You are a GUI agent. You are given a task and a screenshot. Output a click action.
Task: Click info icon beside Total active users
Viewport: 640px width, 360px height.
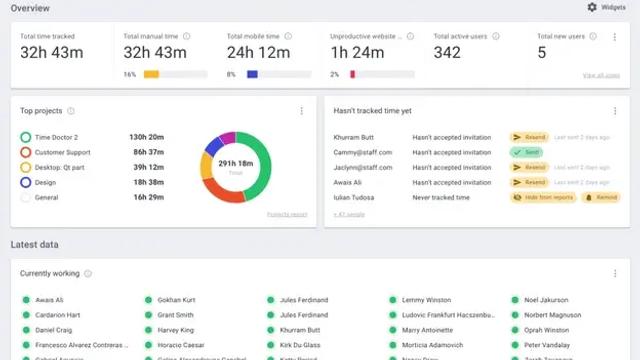click(x=496, y=36)
